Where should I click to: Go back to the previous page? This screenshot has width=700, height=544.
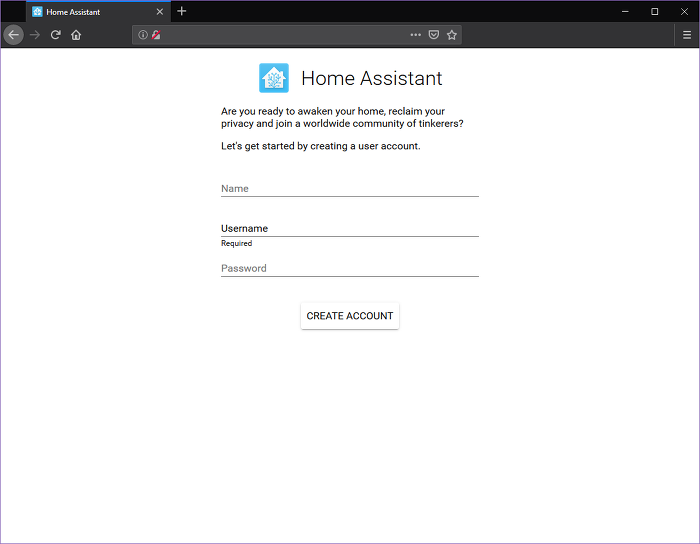pyautogui.click(x=13, y=35)
